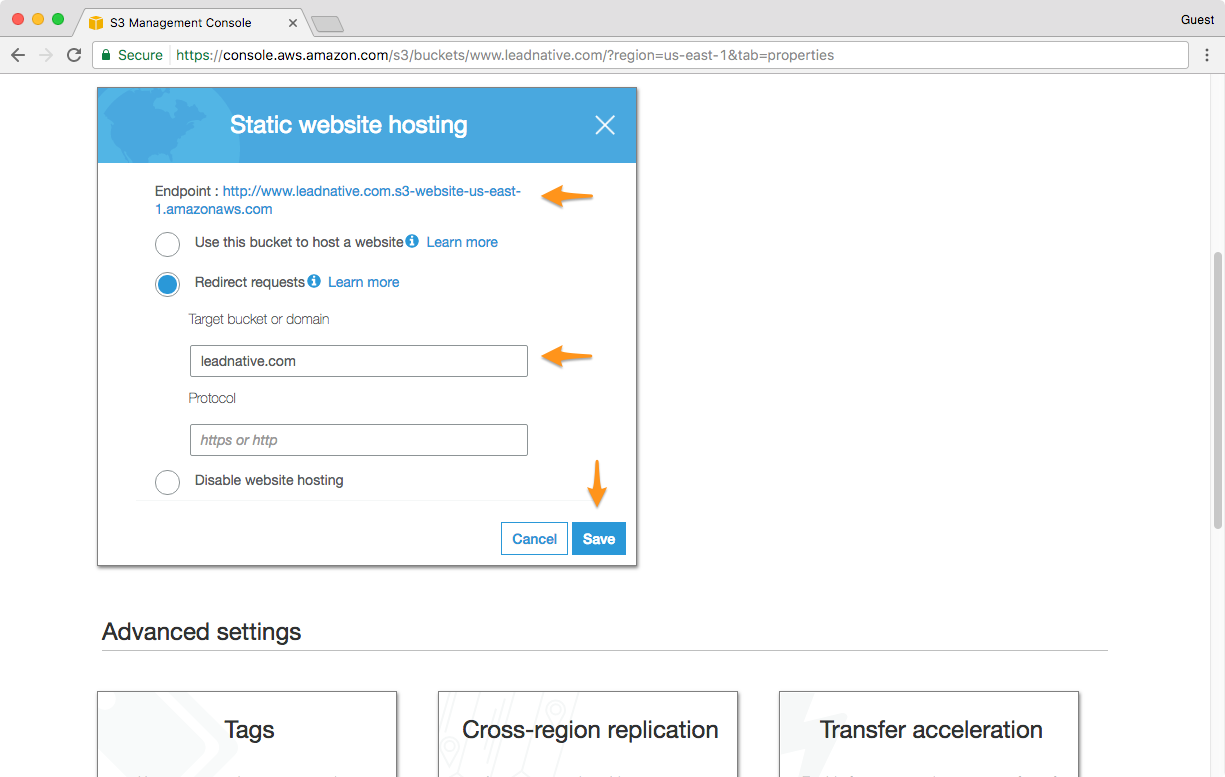1225x777 pixels.
Task: Select the Redirect requests radio option
Action: pos(167,284)
